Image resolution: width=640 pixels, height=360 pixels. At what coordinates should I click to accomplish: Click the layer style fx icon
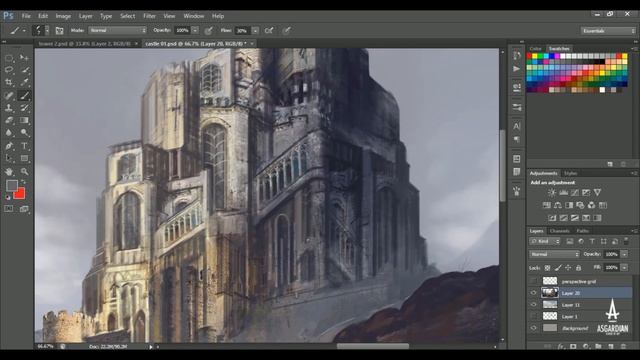[x=561, y=347]
